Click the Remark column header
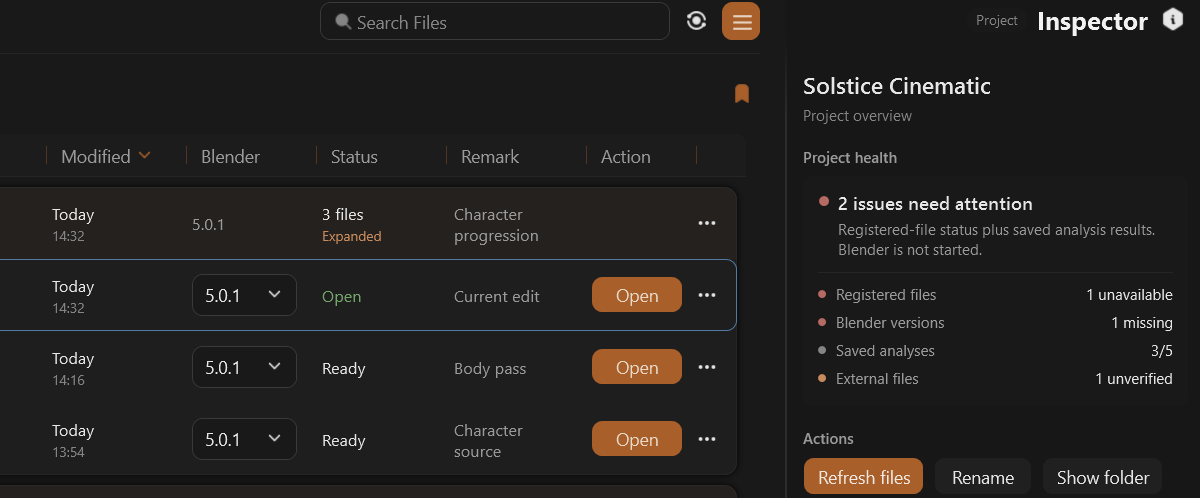The image size is (1200, 498). 490,156
